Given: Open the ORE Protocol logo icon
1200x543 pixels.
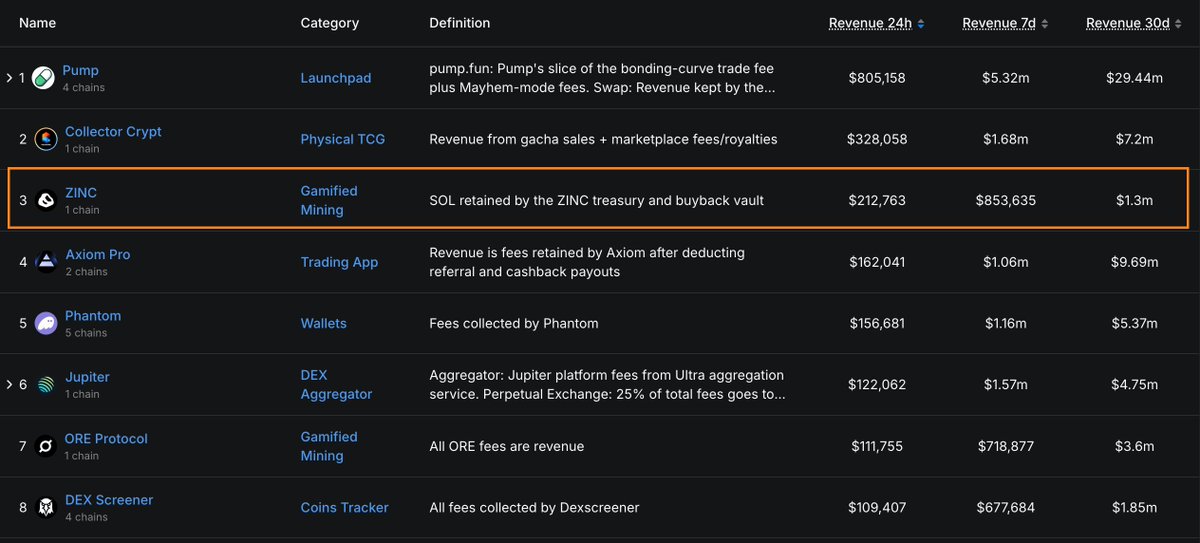Looking at the screenshot, I should [x=46, y=446].
